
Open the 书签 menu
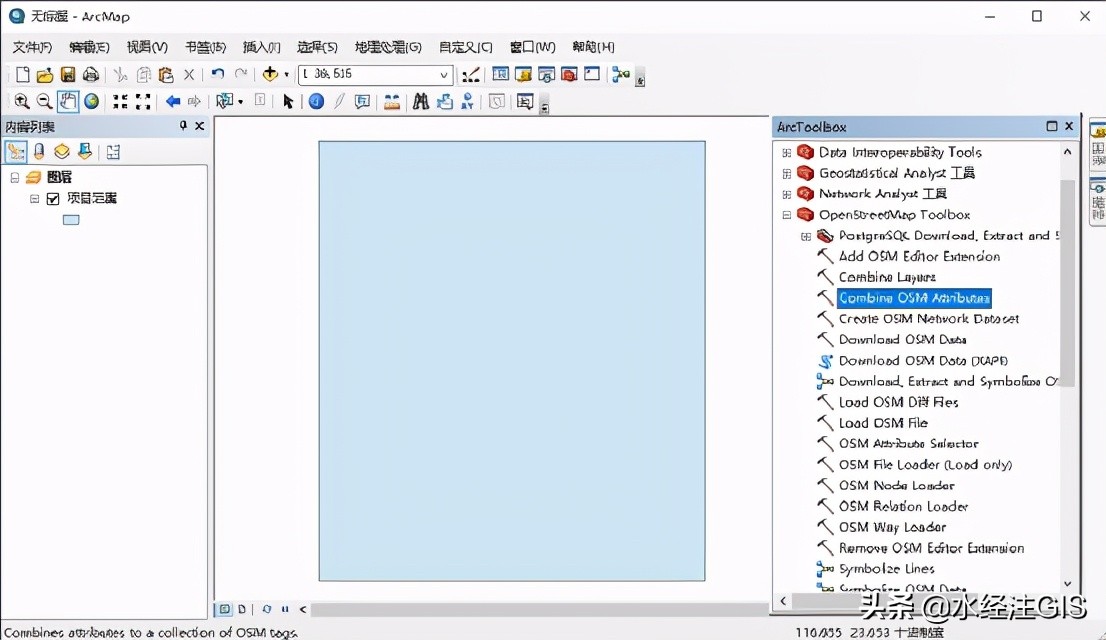pyautogui.click(x=205, y=47)
